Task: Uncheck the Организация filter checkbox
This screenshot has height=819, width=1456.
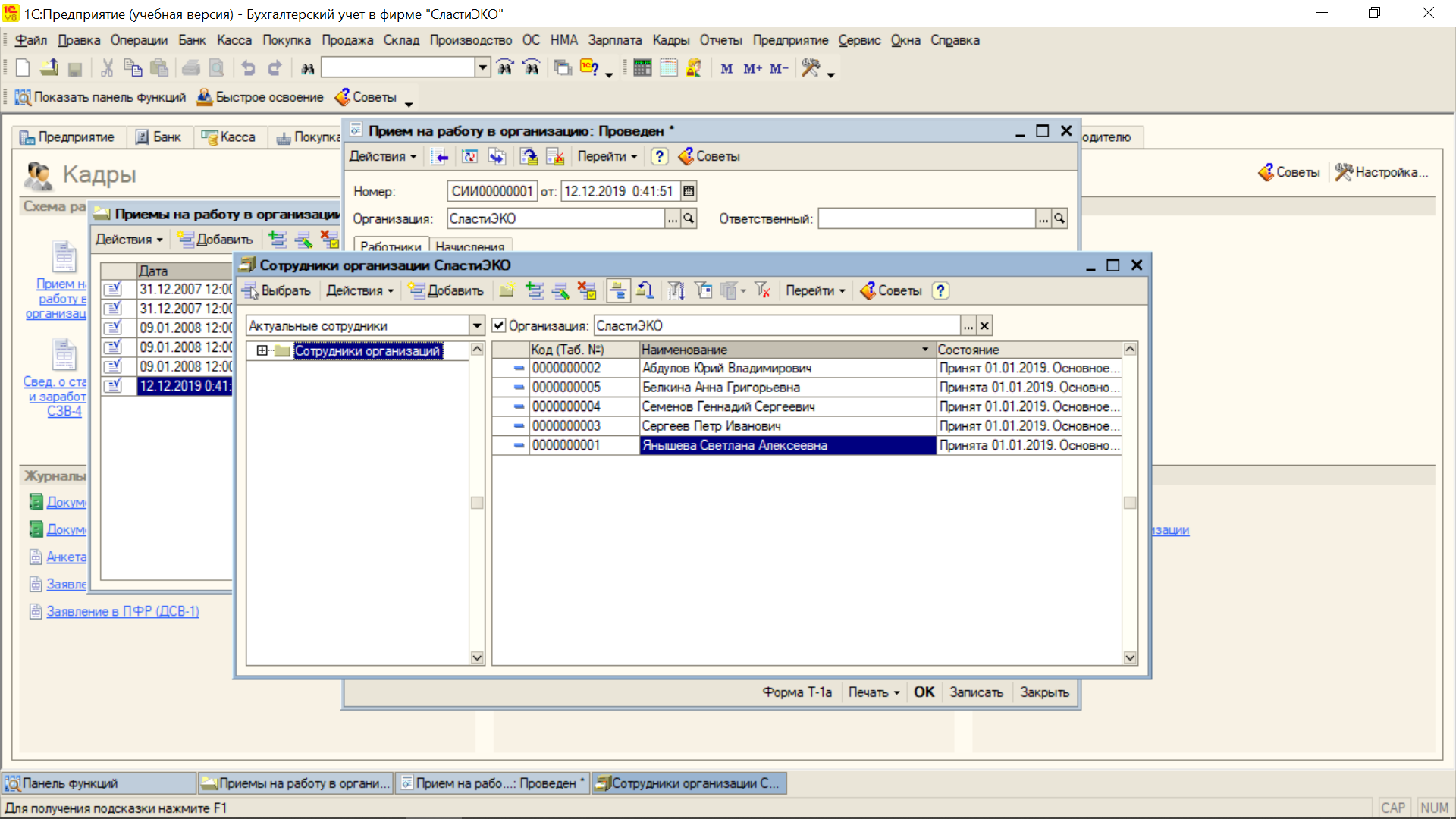Action: click(499, 325)
